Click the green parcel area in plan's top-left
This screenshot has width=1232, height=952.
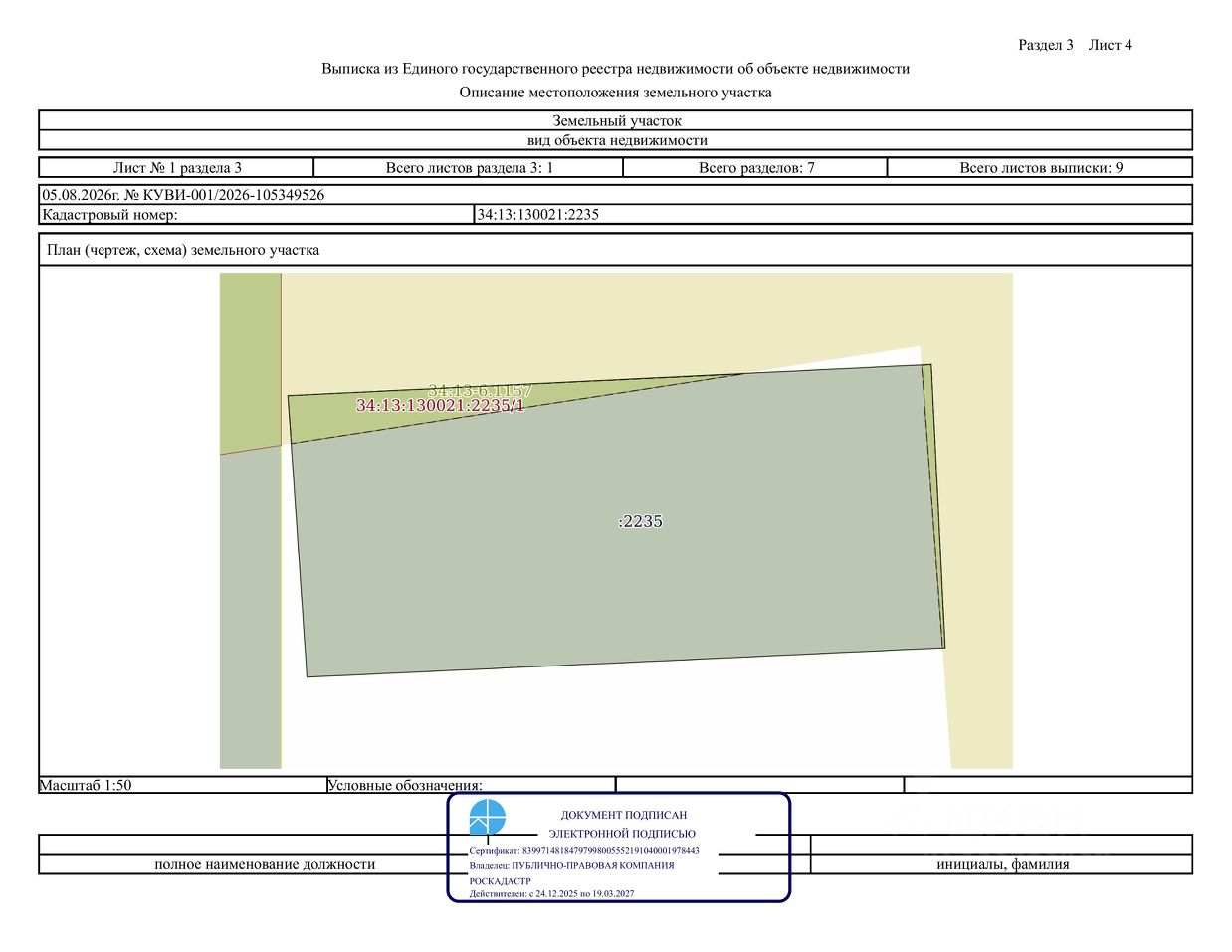[250, 363]
